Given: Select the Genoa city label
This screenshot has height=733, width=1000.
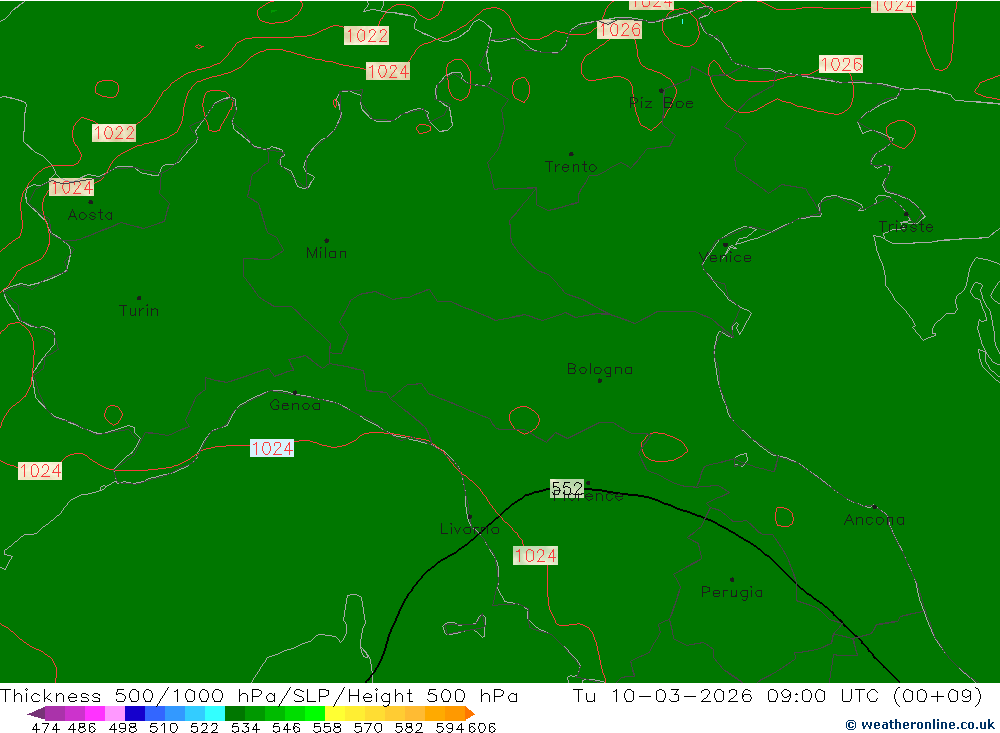Looking at the screenshot, I should point(295,405).
